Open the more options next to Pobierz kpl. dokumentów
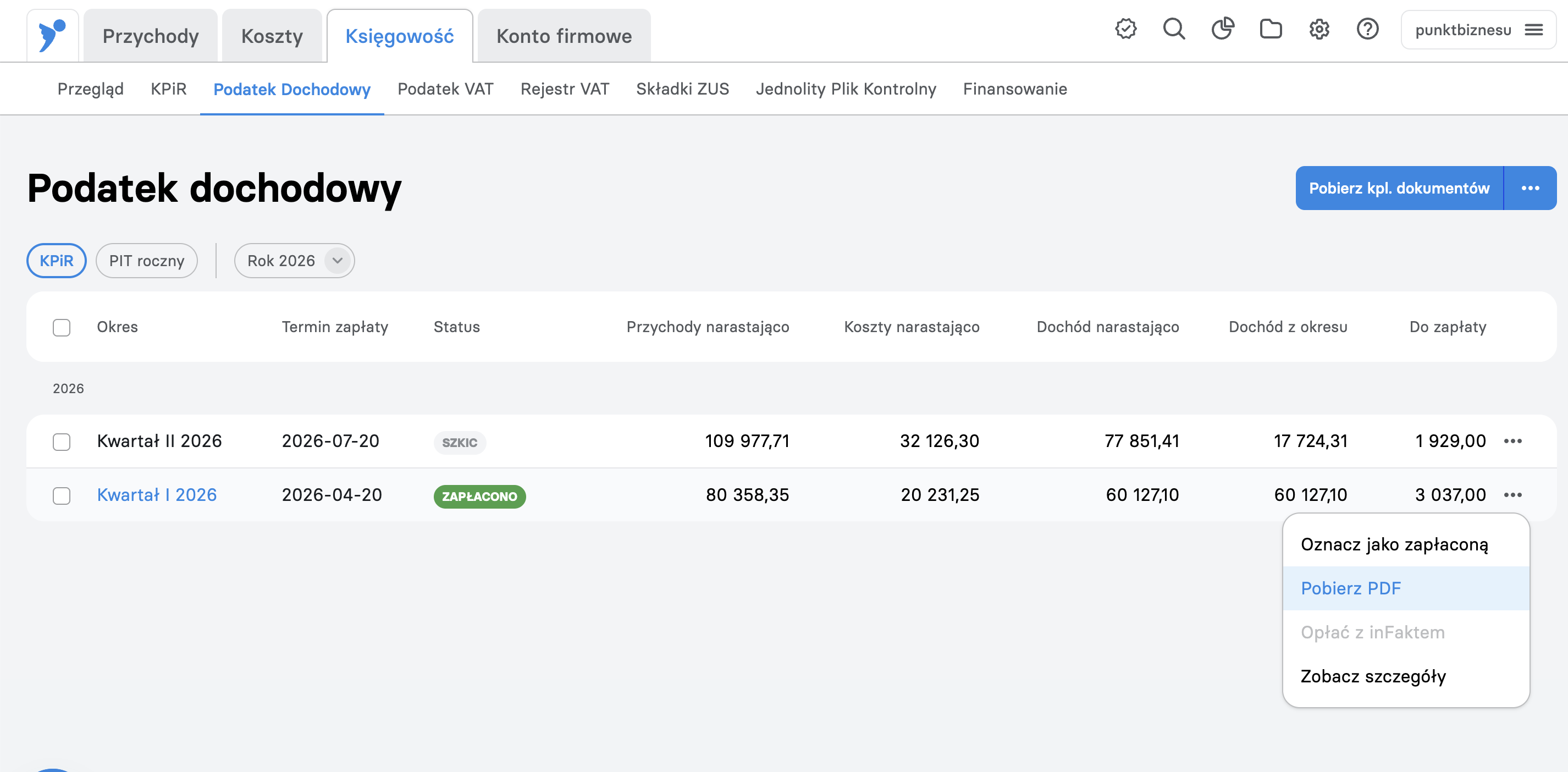The image size is (1568, 772). pos(1530,188)
